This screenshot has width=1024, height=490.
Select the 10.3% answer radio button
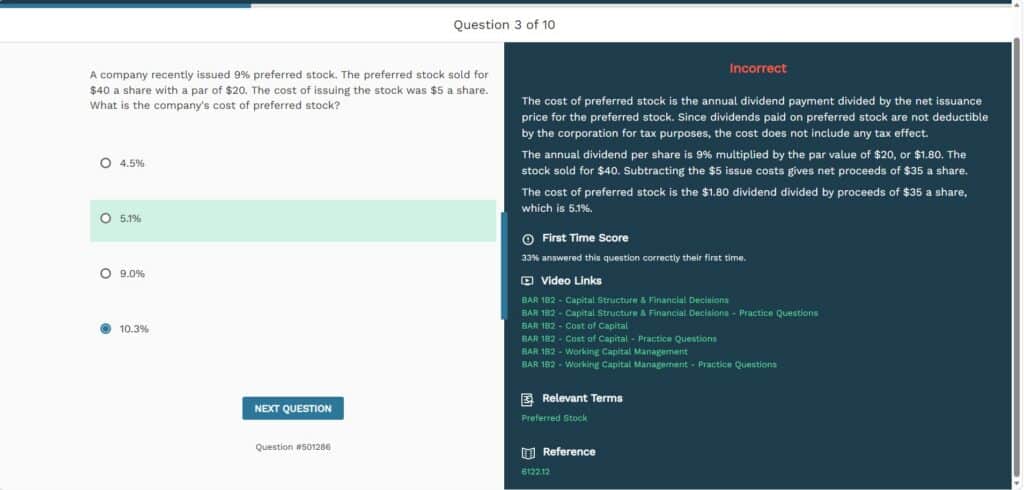click(x=106, y=329)
